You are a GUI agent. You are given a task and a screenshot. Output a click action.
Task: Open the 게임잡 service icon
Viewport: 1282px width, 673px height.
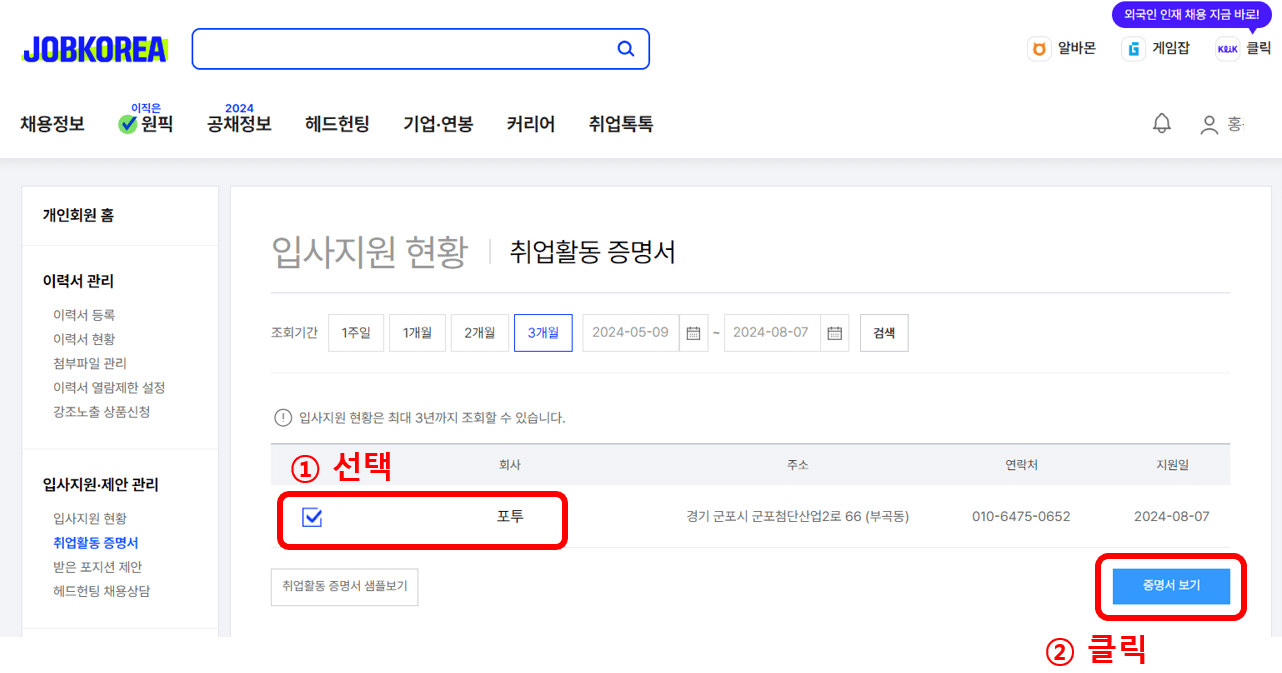(x=1133, y=47)
